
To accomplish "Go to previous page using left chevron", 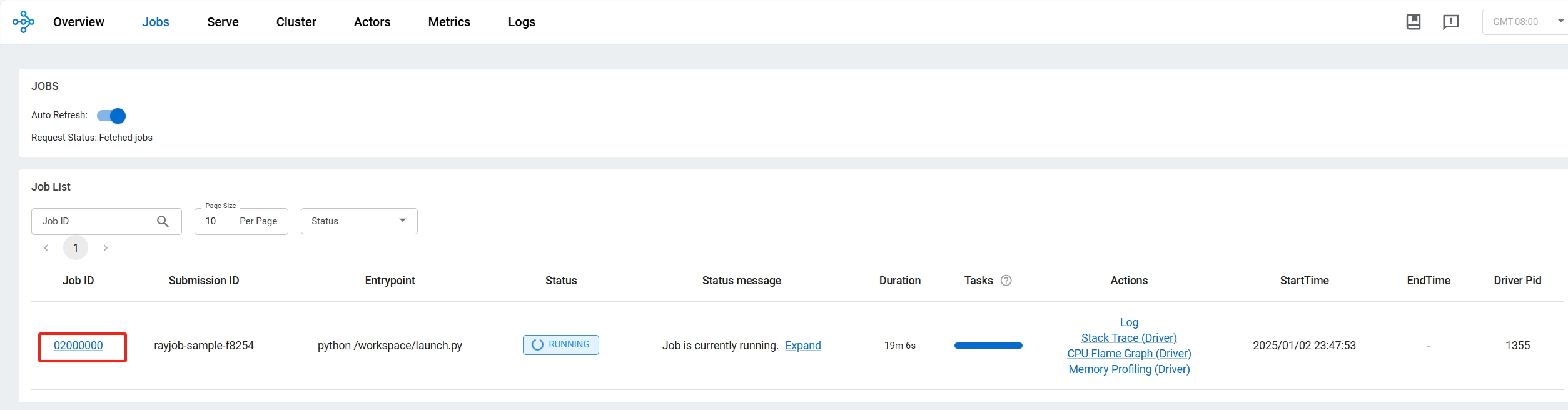I will click(x=46, y=248).
